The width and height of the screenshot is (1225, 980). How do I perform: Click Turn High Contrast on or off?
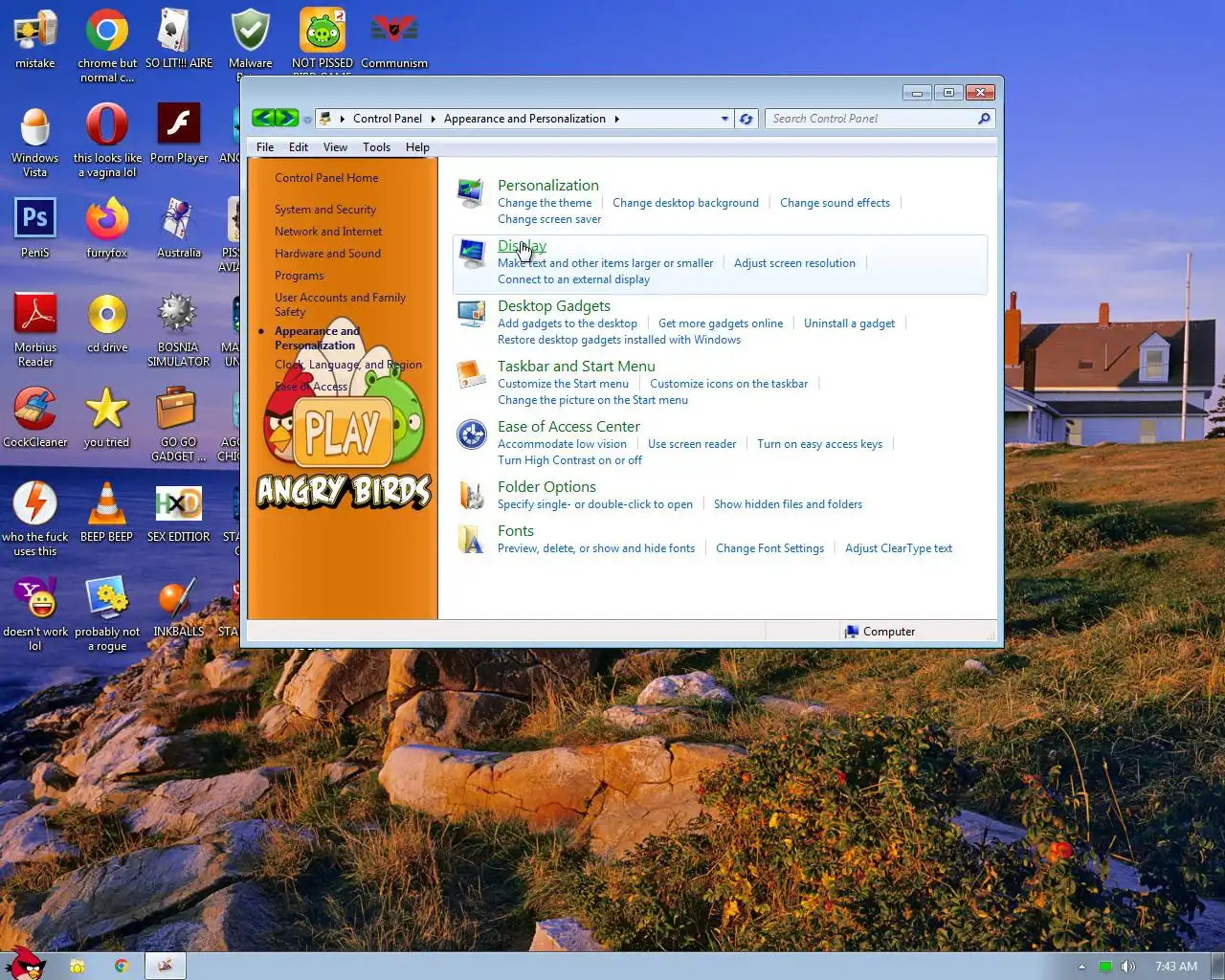pyautogui.click(x=569, y=460)
